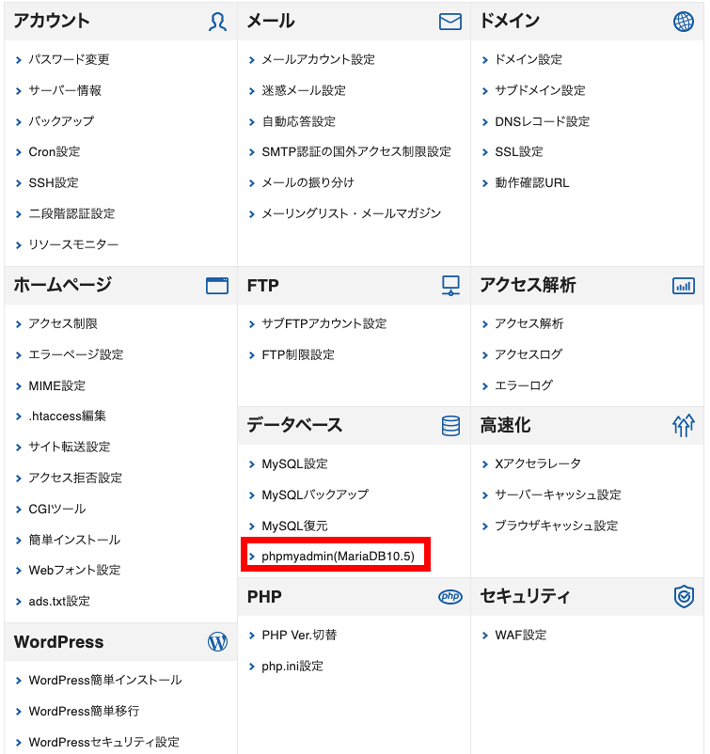710x754 pixels.
Task: Open phpmyadmin(MariaDB10.5)
Action: [x=338, y=556]
